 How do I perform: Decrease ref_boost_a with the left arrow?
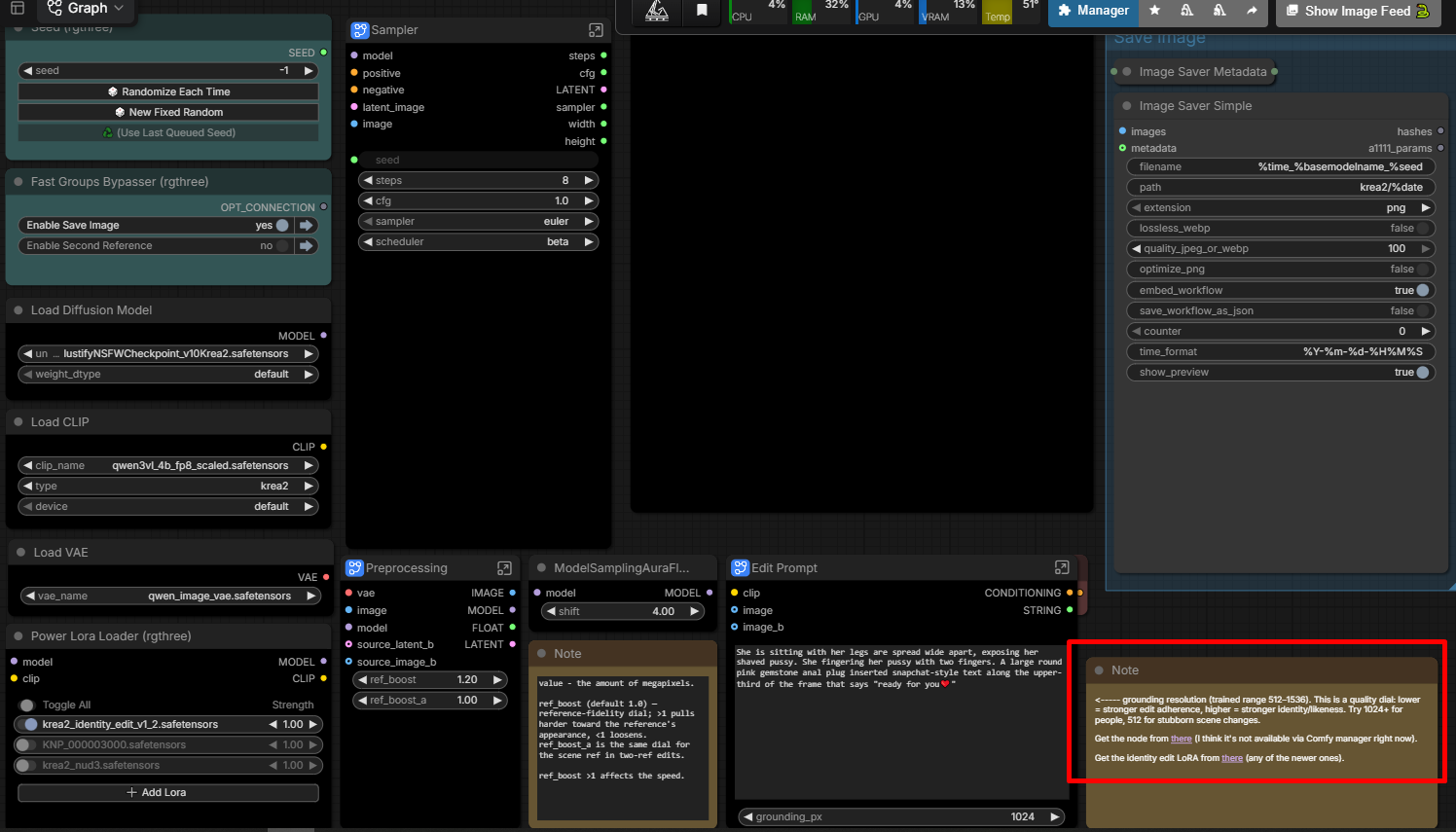tap(362, 701)
